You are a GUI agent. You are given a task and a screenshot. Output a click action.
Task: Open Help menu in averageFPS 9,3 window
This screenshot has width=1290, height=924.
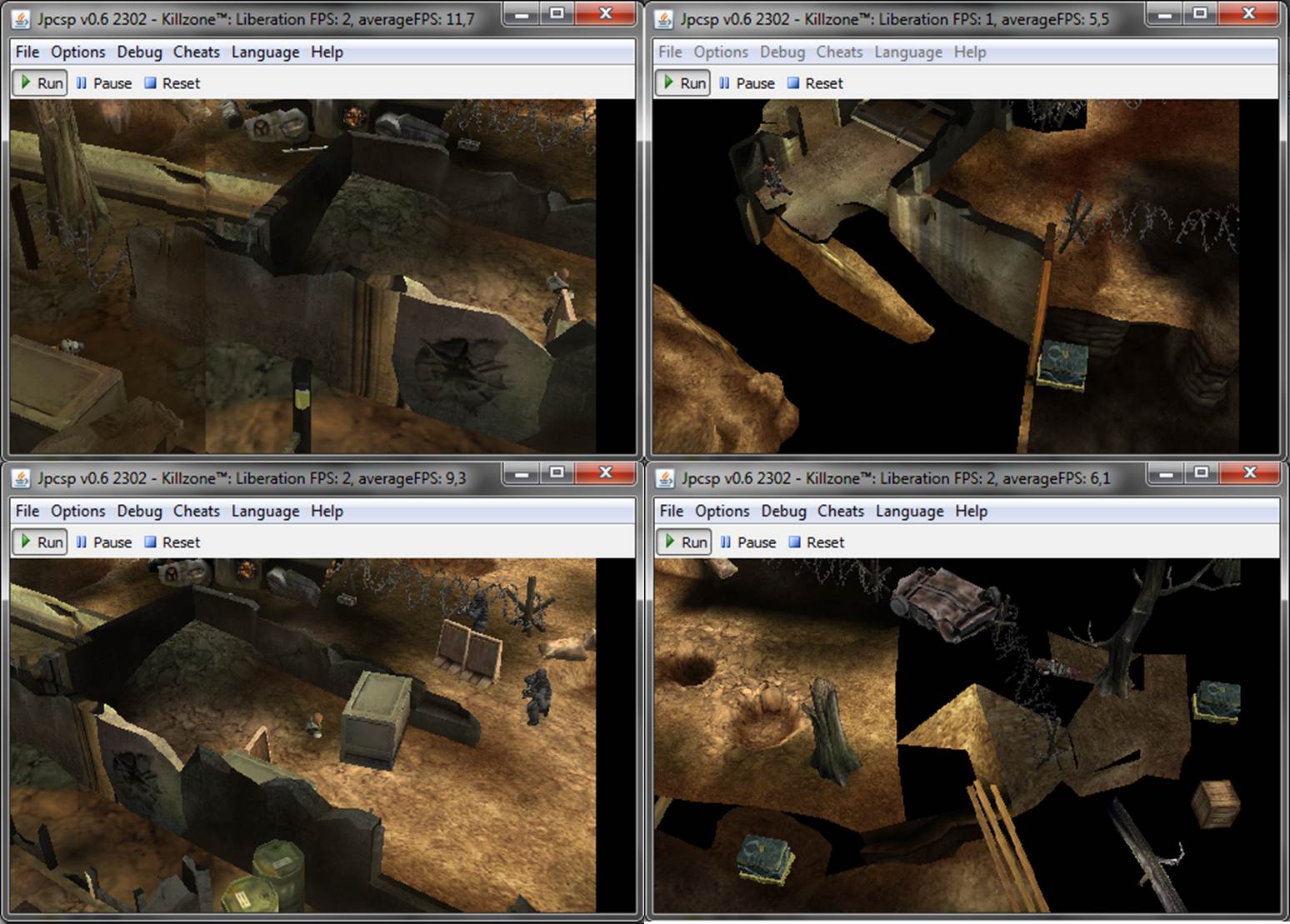pyautogui.click(x=327, y=511)
